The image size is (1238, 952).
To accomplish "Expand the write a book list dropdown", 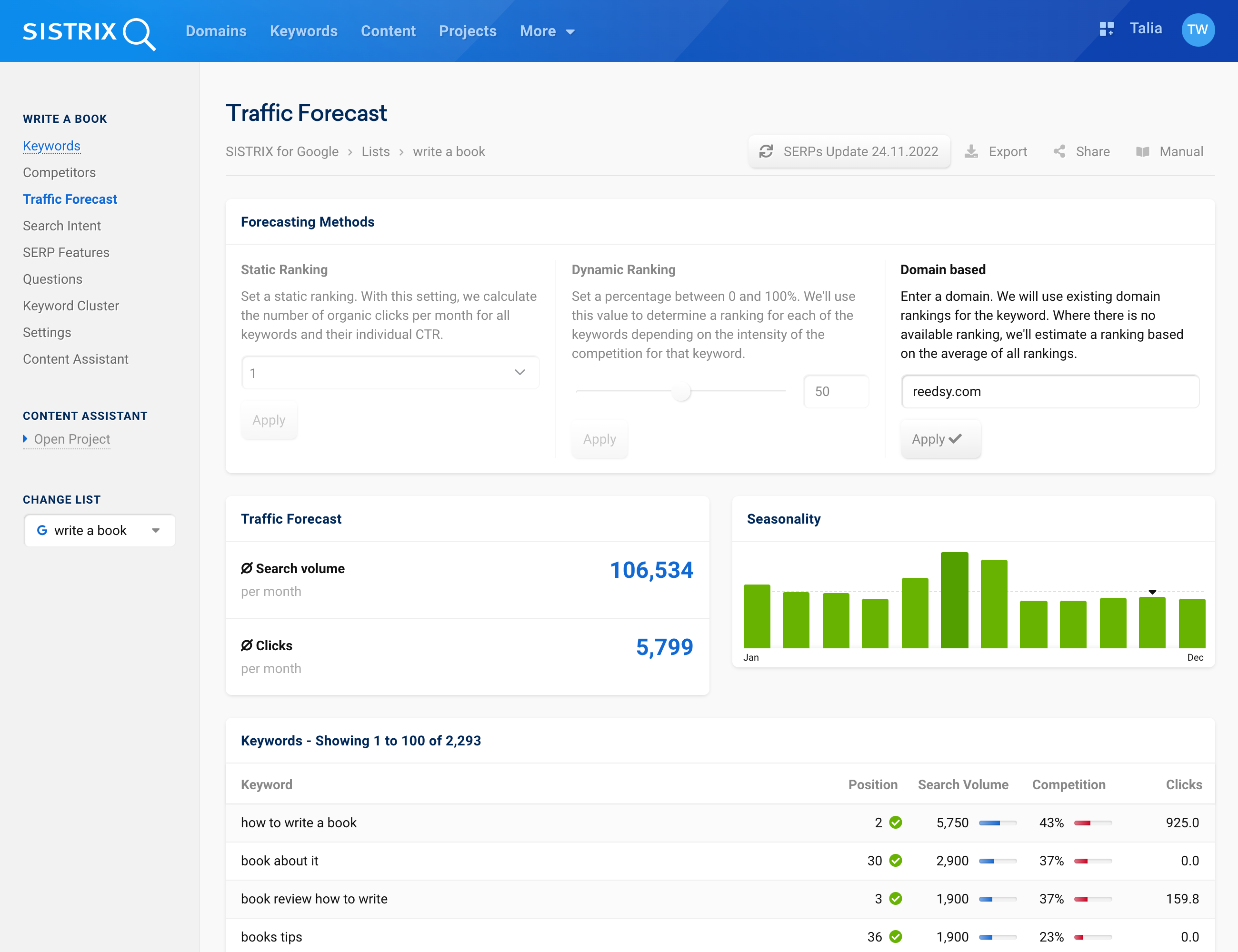I will [x=156, y=530].
